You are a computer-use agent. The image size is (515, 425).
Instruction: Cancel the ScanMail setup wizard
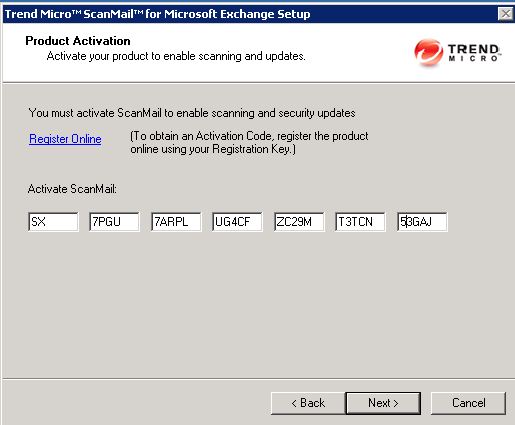coord(468,403)
